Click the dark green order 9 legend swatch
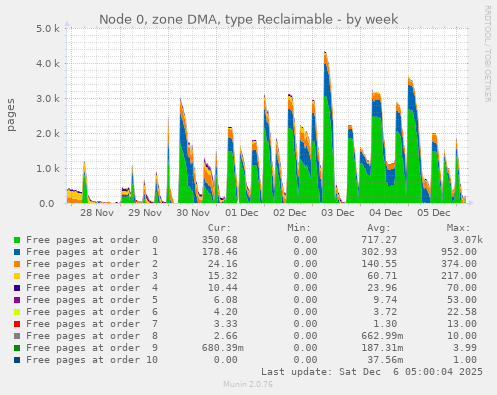 (17, 348)
